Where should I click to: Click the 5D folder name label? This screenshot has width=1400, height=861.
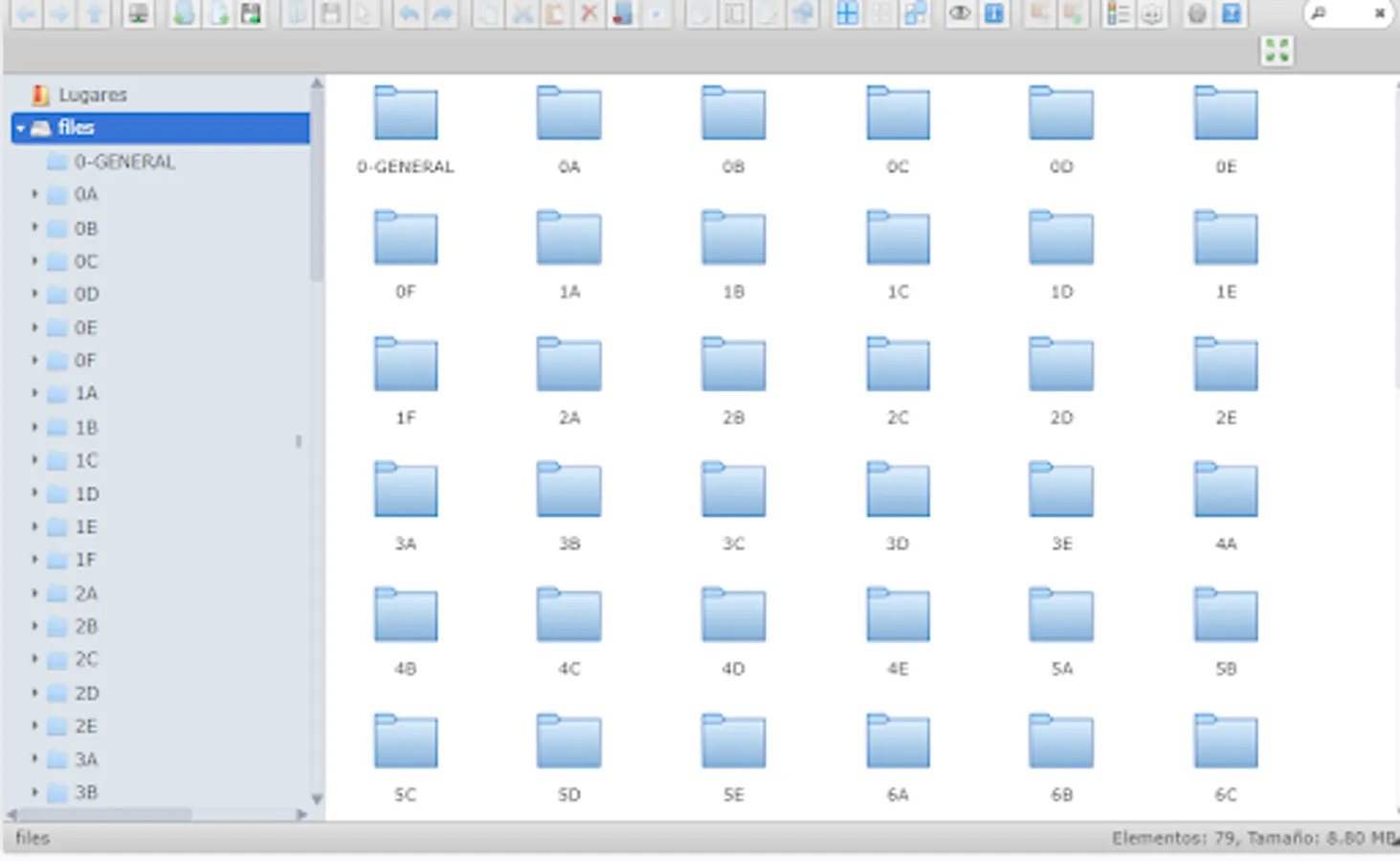tap(569, 795)
